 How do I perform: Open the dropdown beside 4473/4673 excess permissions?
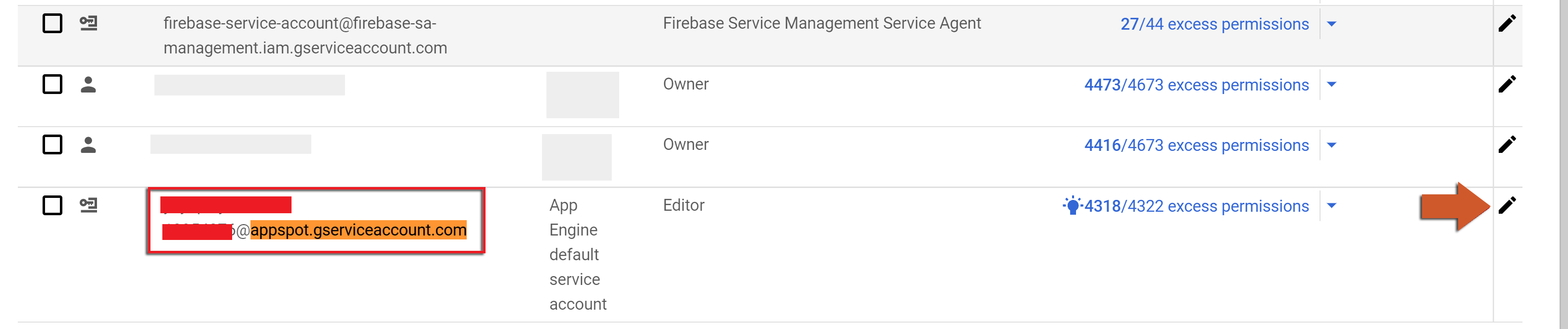pyautogui.click(x=1331, y=85)
